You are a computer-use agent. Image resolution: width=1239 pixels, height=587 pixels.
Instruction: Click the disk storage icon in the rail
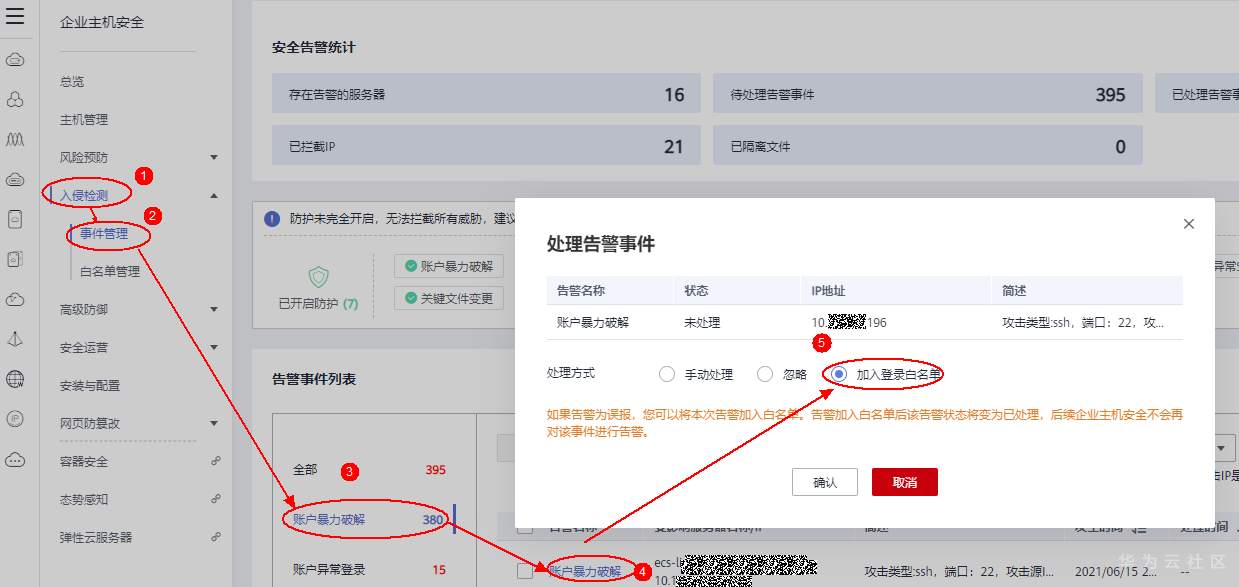(15, 220)
